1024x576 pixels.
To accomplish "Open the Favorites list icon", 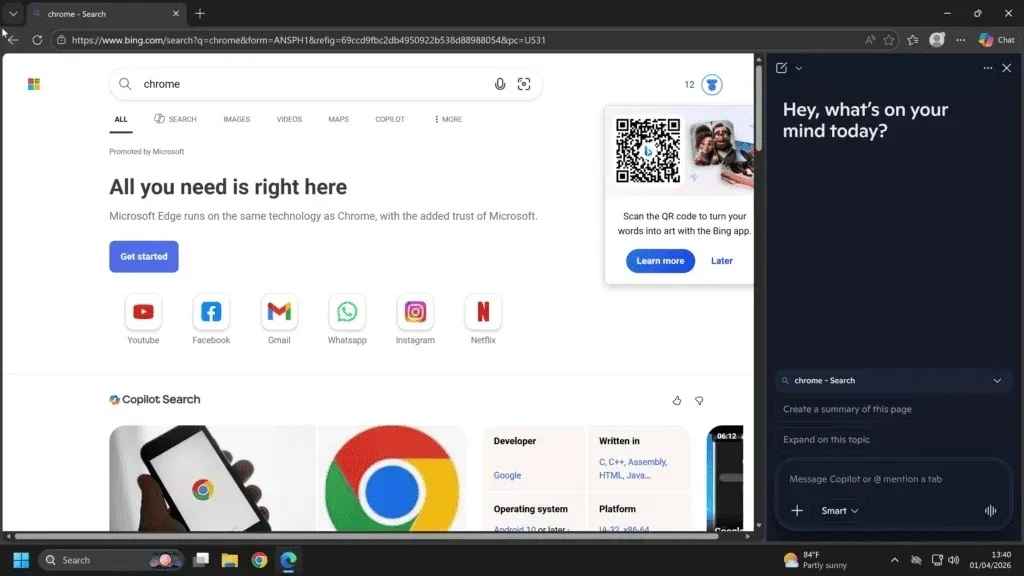I will pos(913,40).
